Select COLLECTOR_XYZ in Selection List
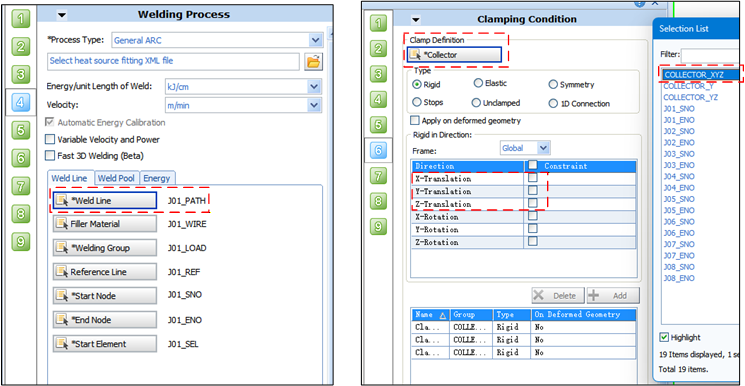 [x=701, y=75]
